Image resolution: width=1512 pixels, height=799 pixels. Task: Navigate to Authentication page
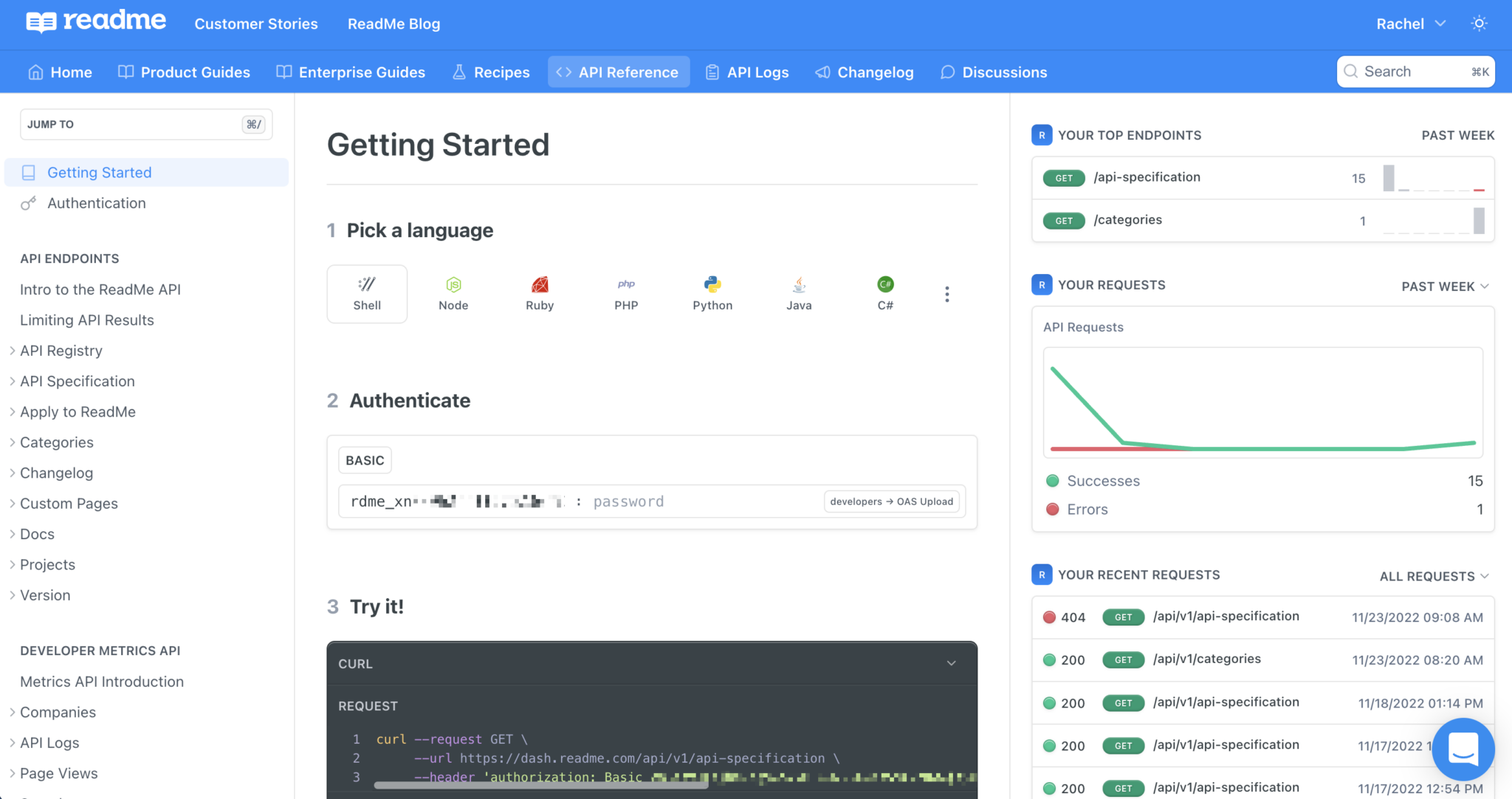pyautogui.click(x=96, y=203)
